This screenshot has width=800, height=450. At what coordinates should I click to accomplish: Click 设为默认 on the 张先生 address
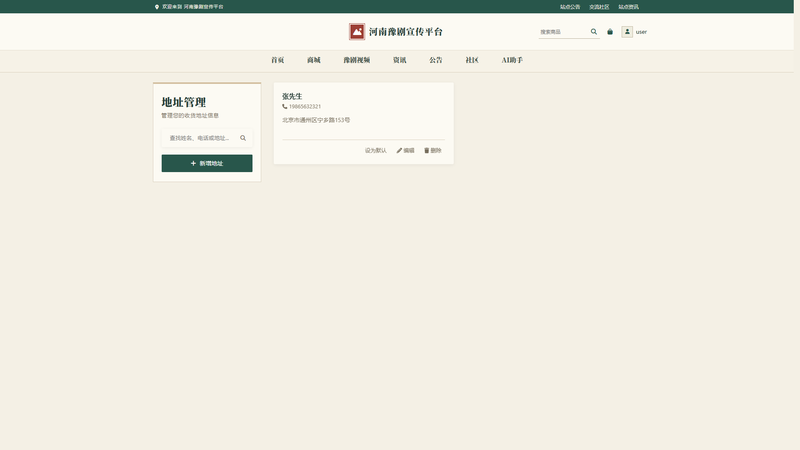coord(376,151)
